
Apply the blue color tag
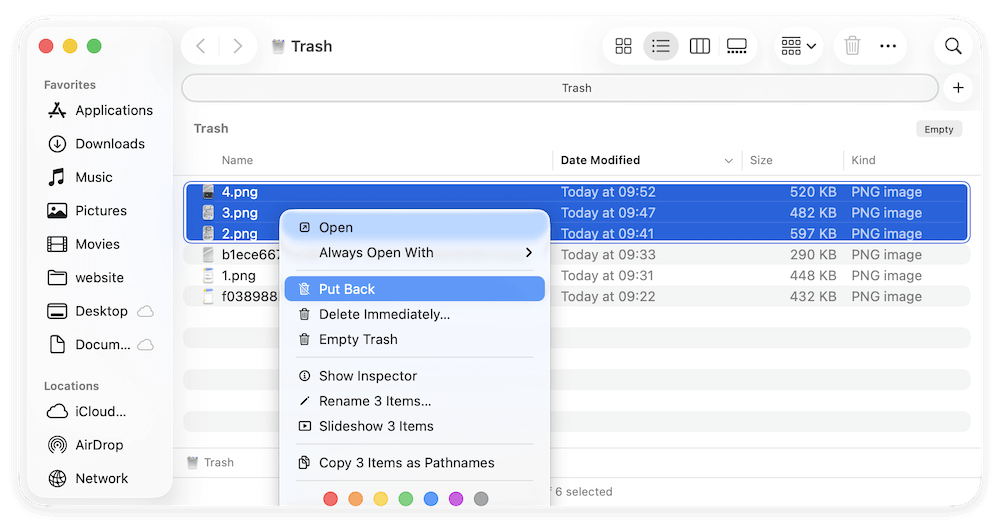[431, 499]
